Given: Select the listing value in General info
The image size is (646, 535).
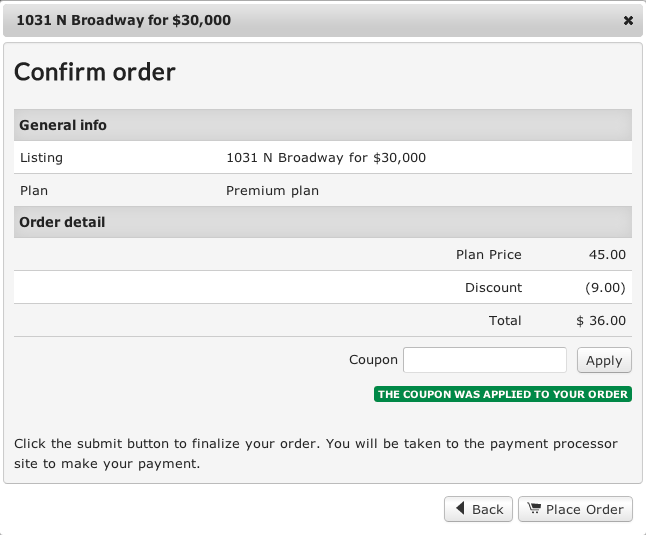Looking at the screenshot, I should (326, 157).
